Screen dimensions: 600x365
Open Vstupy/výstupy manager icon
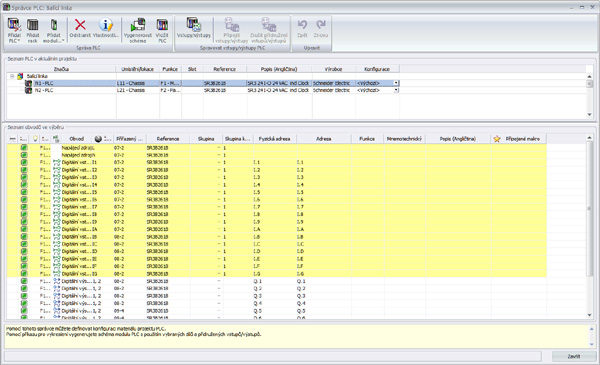(194, 24)
